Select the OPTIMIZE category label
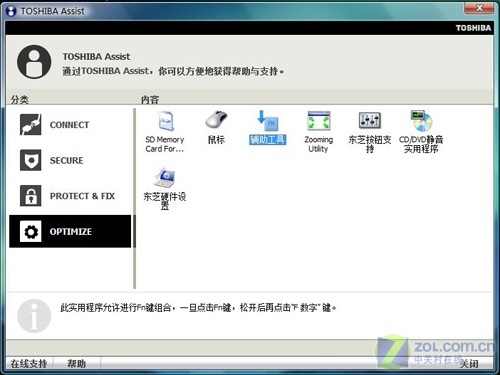 coord(71,231)
